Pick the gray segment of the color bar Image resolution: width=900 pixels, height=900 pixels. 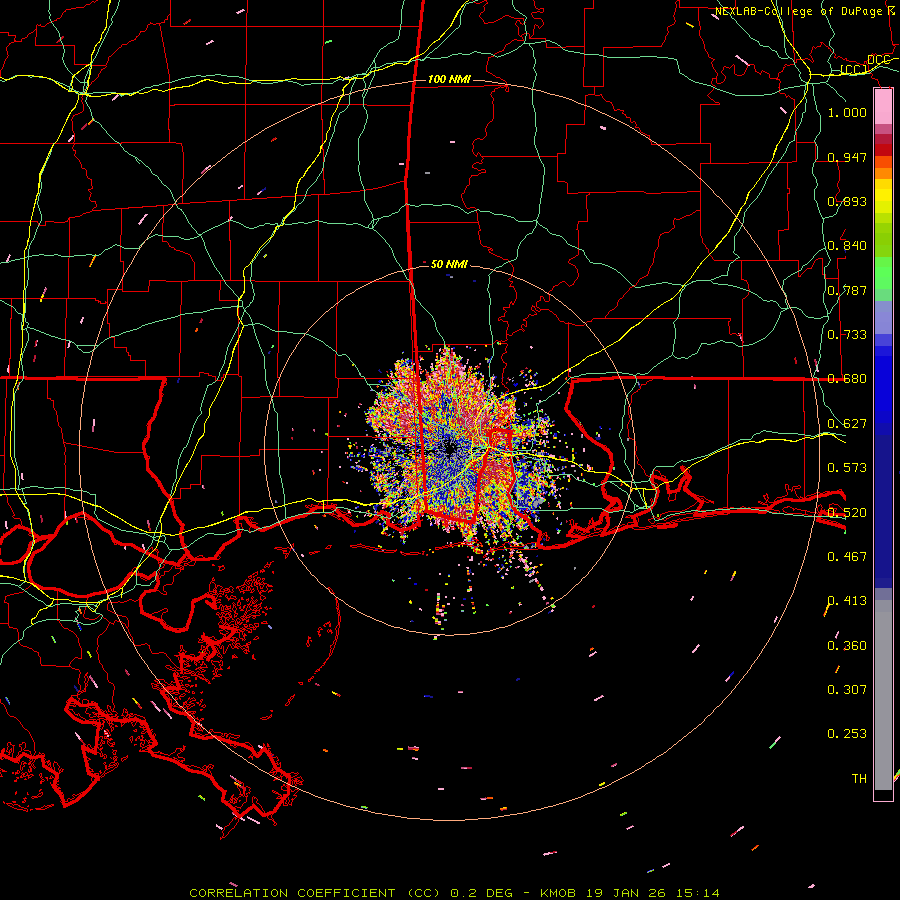(x=883, y=695)
